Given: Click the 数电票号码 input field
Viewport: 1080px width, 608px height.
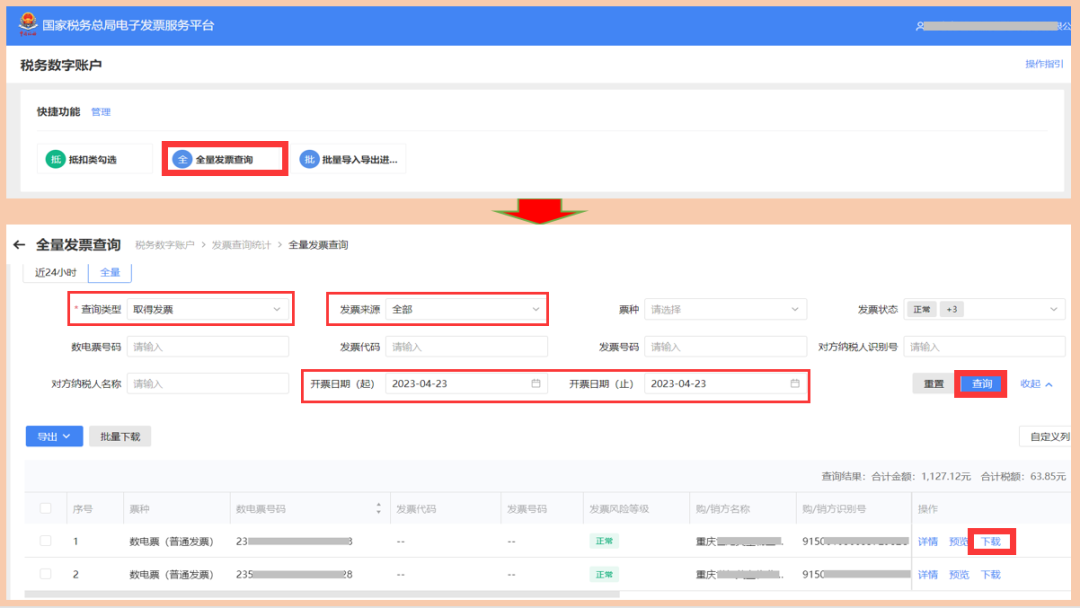Looking at the screenshot, I should [208, 347].
